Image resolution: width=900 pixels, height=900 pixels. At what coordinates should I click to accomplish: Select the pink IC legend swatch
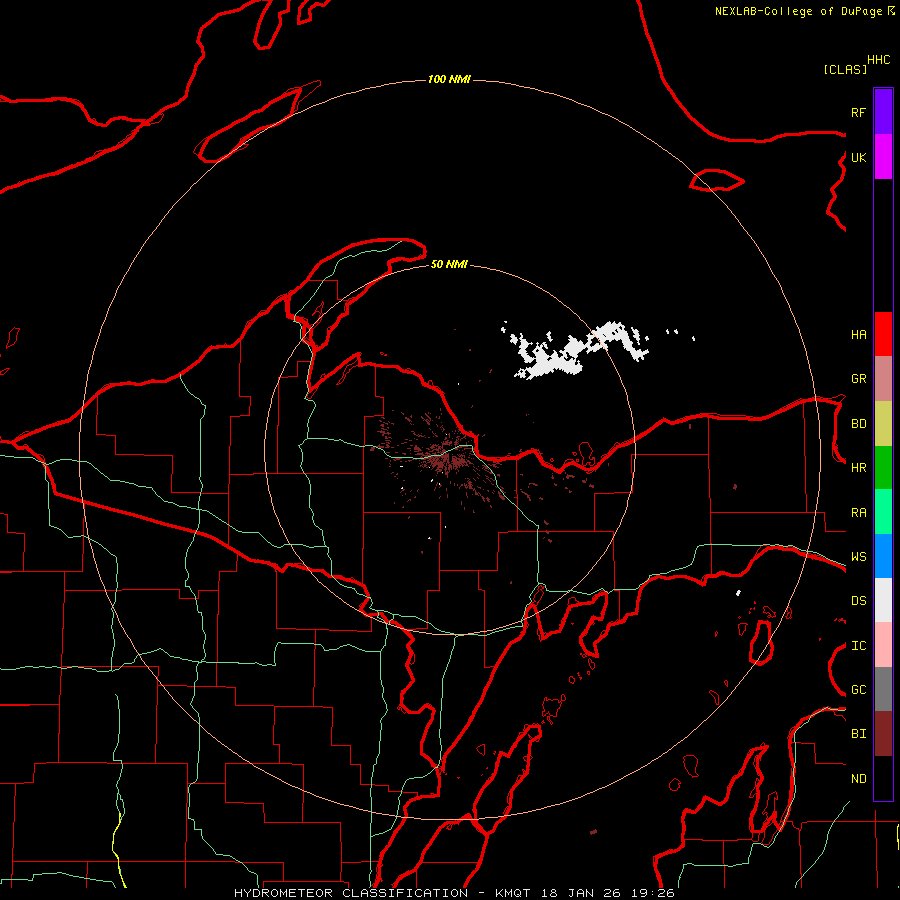click(883, 645)
